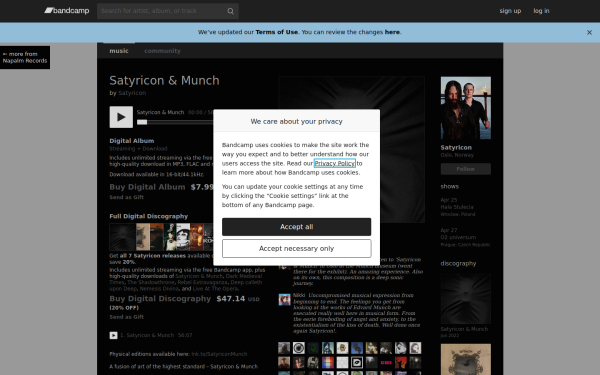Dismiss the Terms of Use banner
Image resolution: width=600 pixels, height=375 pixels.
point(589,33)
